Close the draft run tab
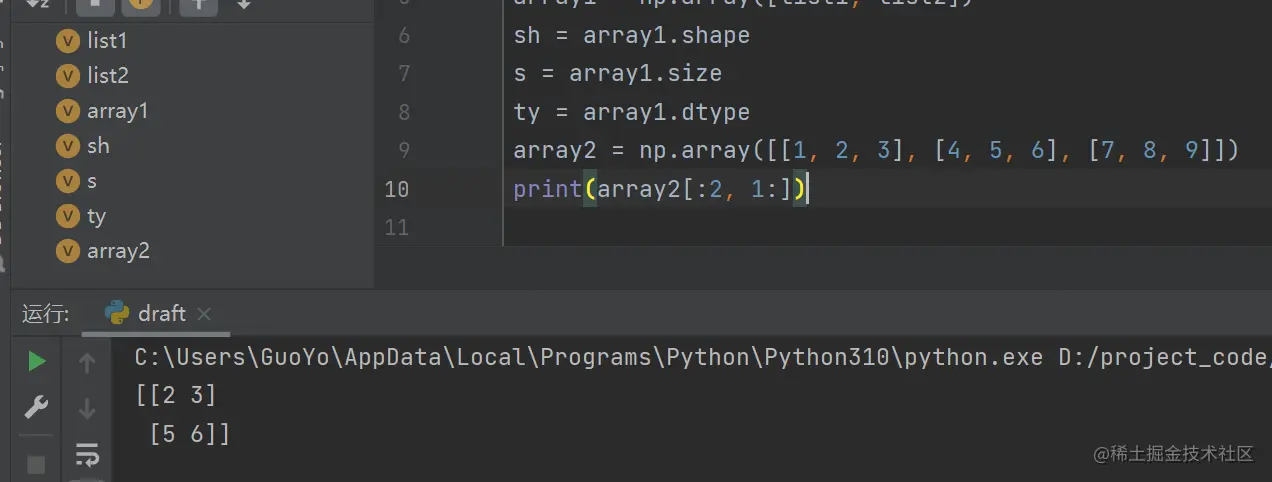The width and height of the screenshot is (1272, 482). (x=204, y=314)
